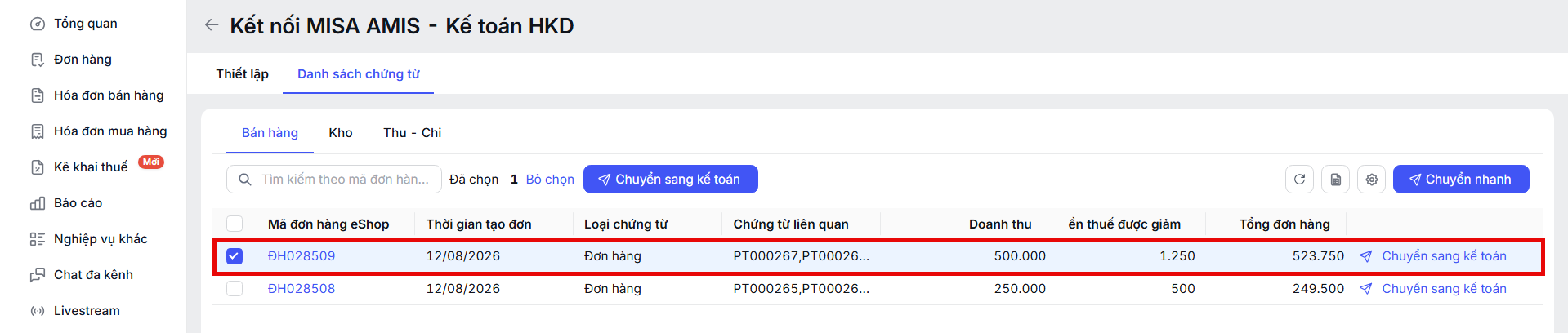
Task: Switch to the Kho tab
Action: [x=341, y=133]
